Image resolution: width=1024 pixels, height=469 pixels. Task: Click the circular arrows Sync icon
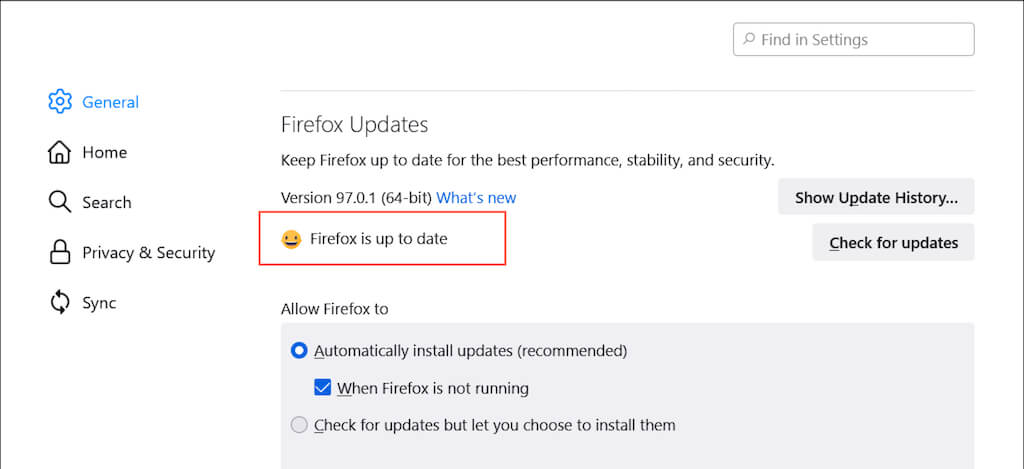60,302
